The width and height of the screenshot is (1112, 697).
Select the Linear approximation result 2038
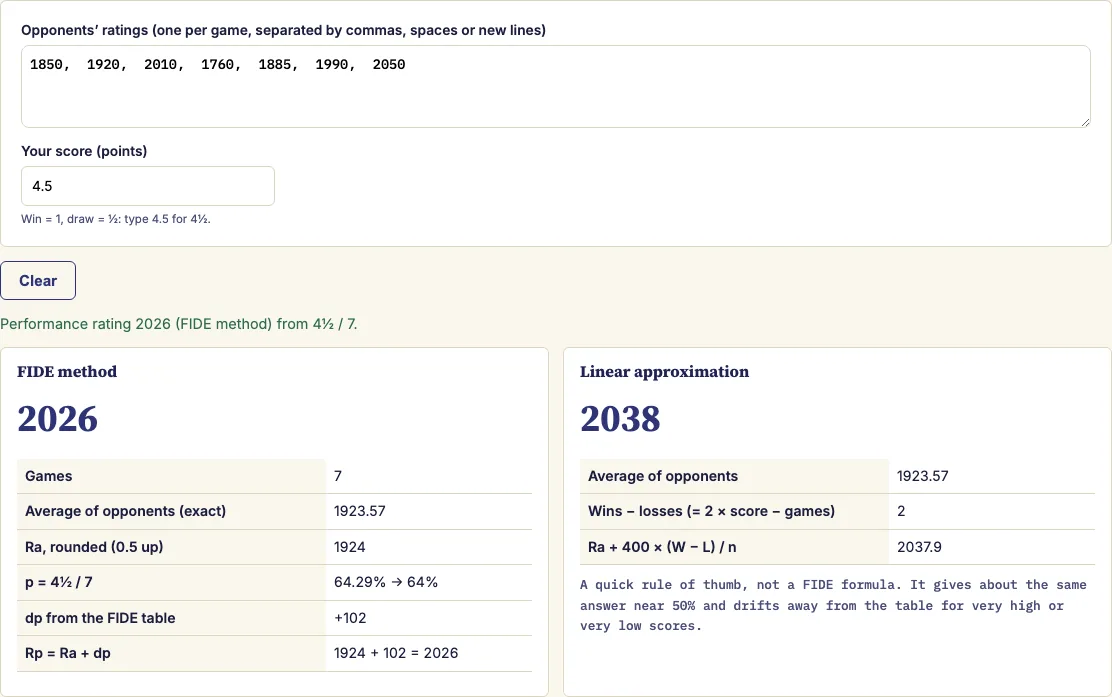tap(620, 418)
